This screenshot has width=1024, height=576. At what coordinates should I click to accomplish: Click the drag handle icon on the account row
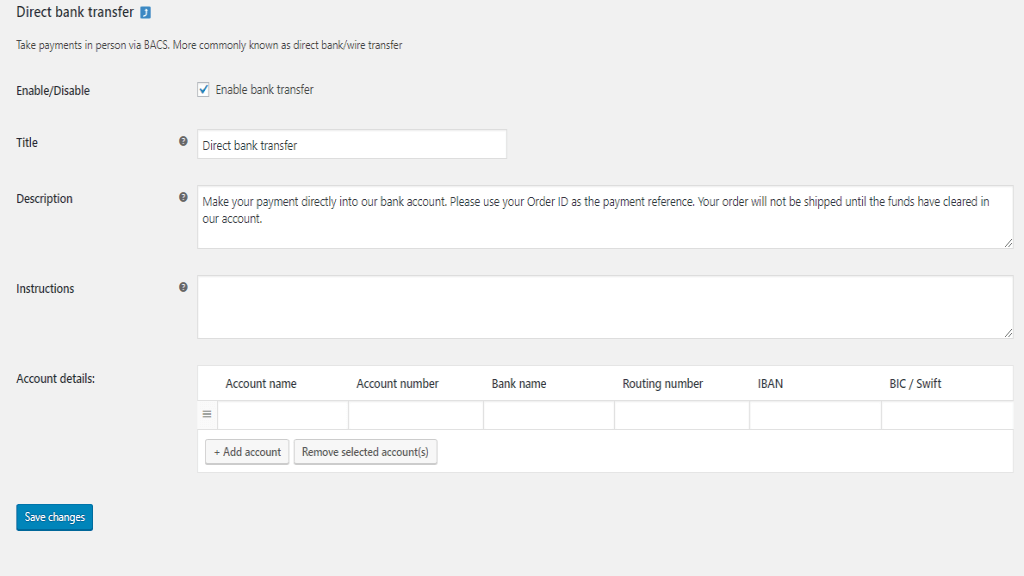coord(207,414)
